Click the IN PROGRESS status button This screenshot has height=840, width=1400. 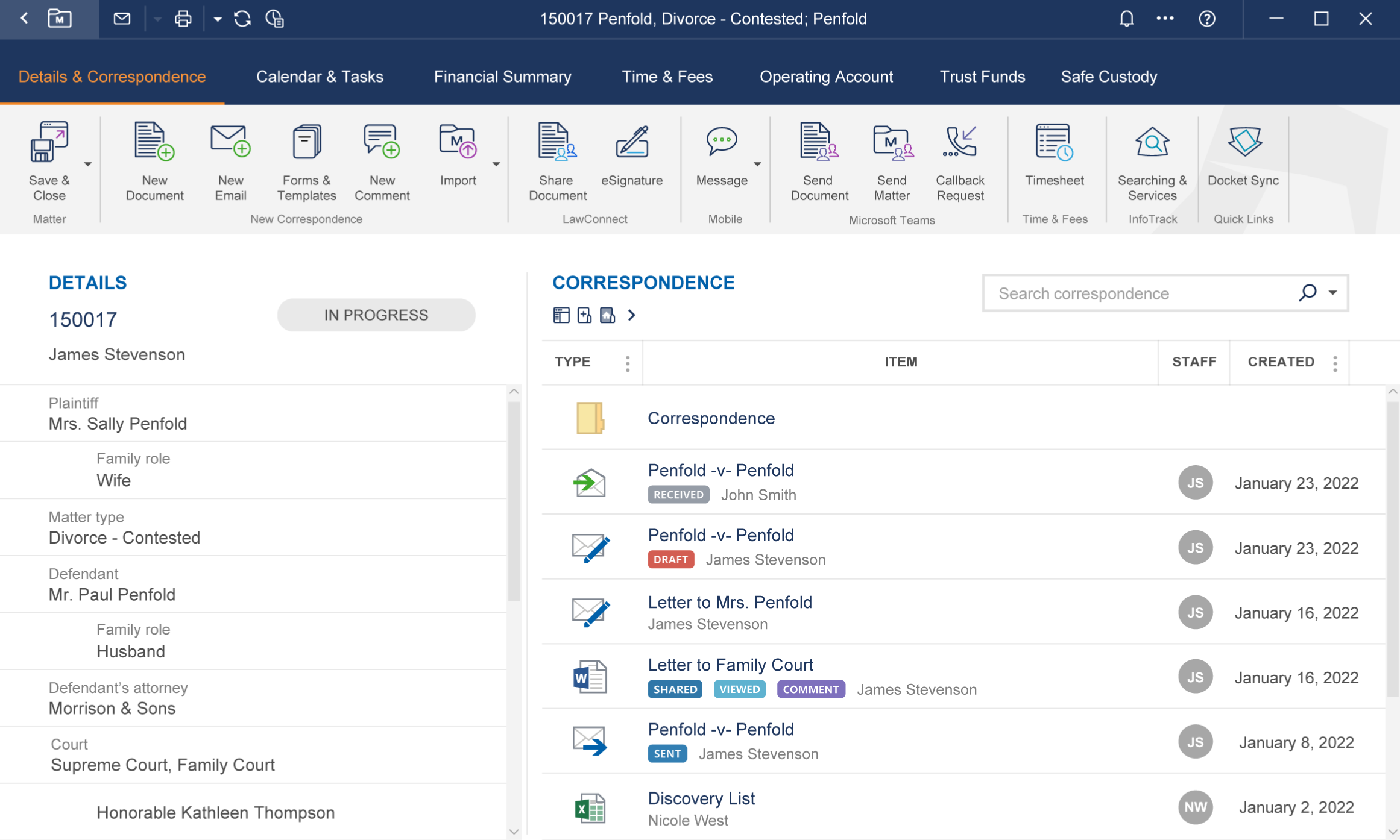pyautogui.click(x=376, y=315)
